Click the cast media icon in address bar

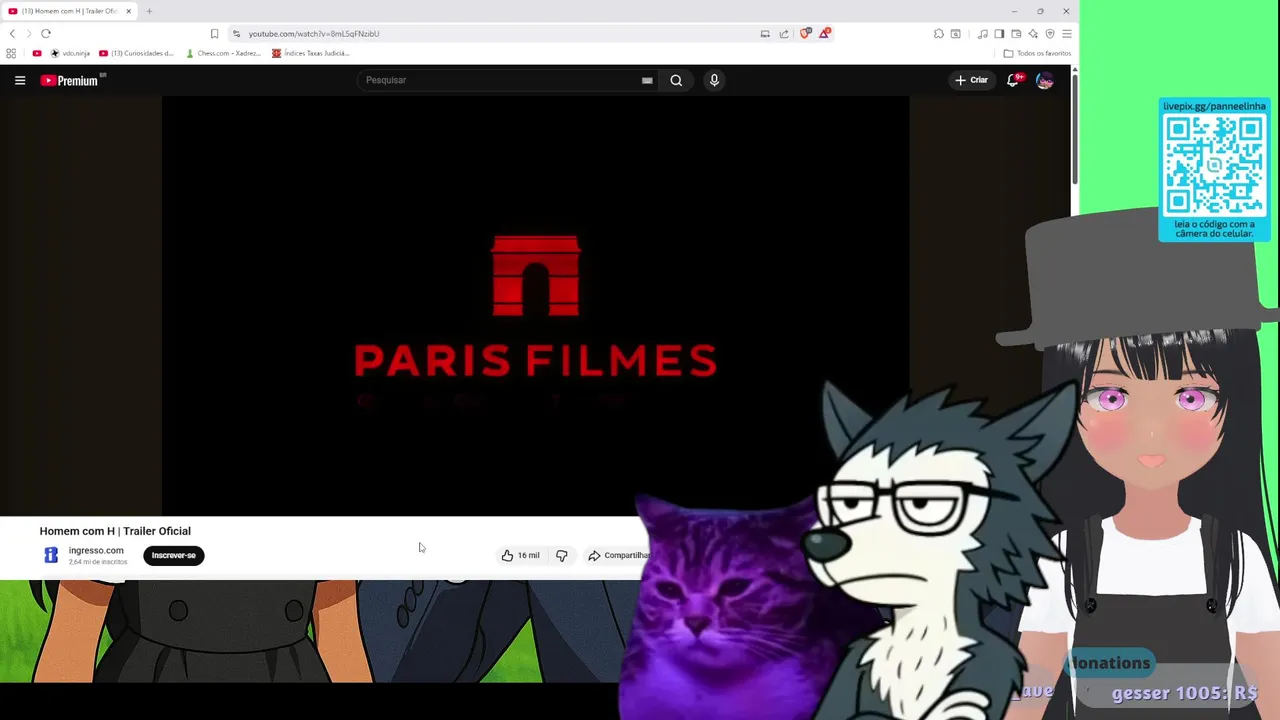pos(765,33)
